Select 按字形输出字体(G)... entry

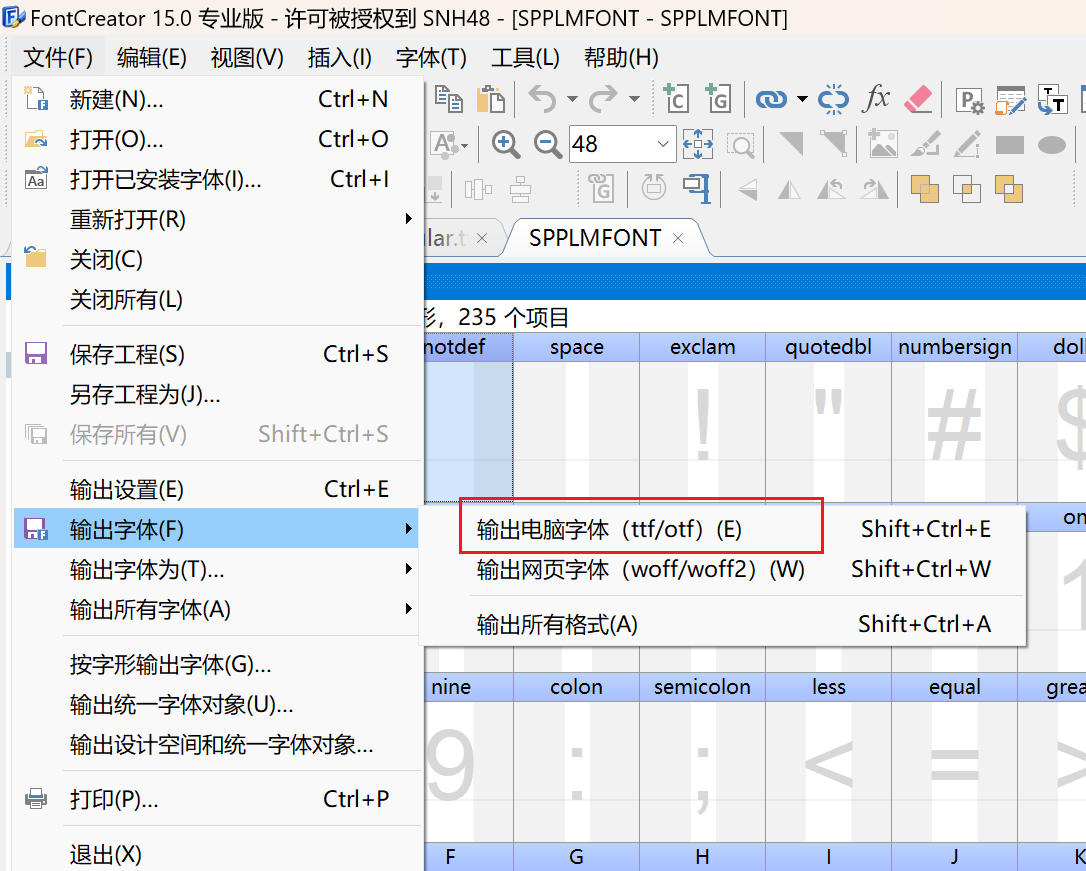pos(216,665)
